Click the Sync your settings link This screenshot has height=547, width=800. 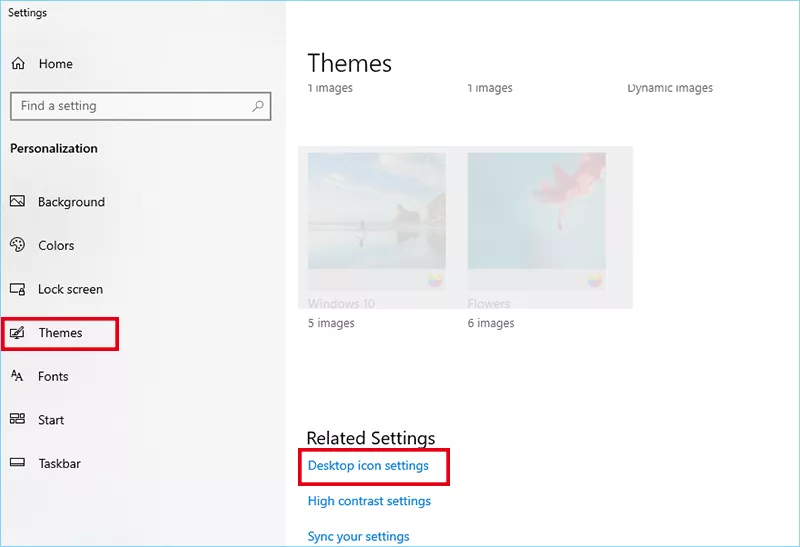[x=358, y=537]
